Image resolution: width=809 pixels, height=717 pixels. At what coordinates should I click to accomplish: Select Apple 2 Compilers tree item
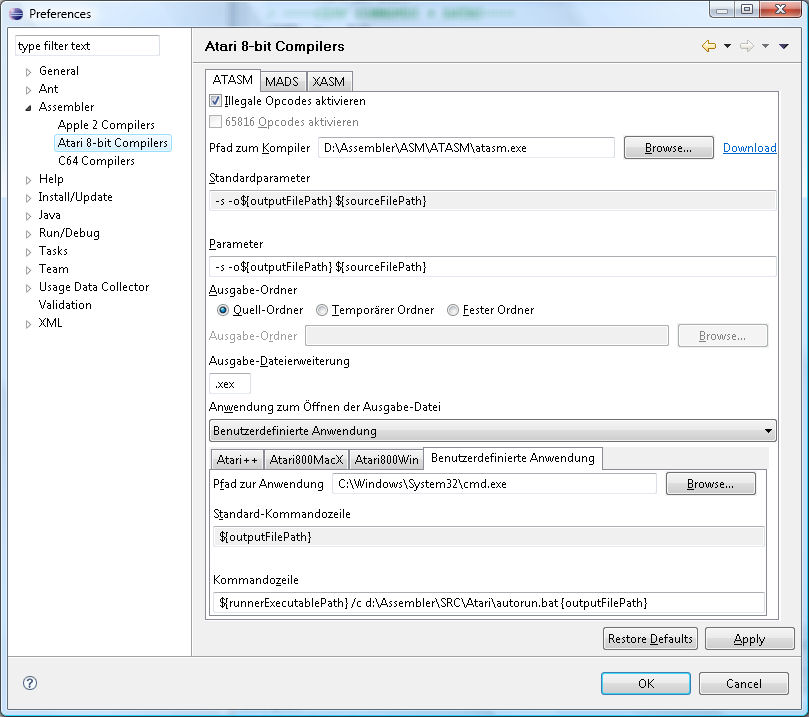[x=106, y=125]
